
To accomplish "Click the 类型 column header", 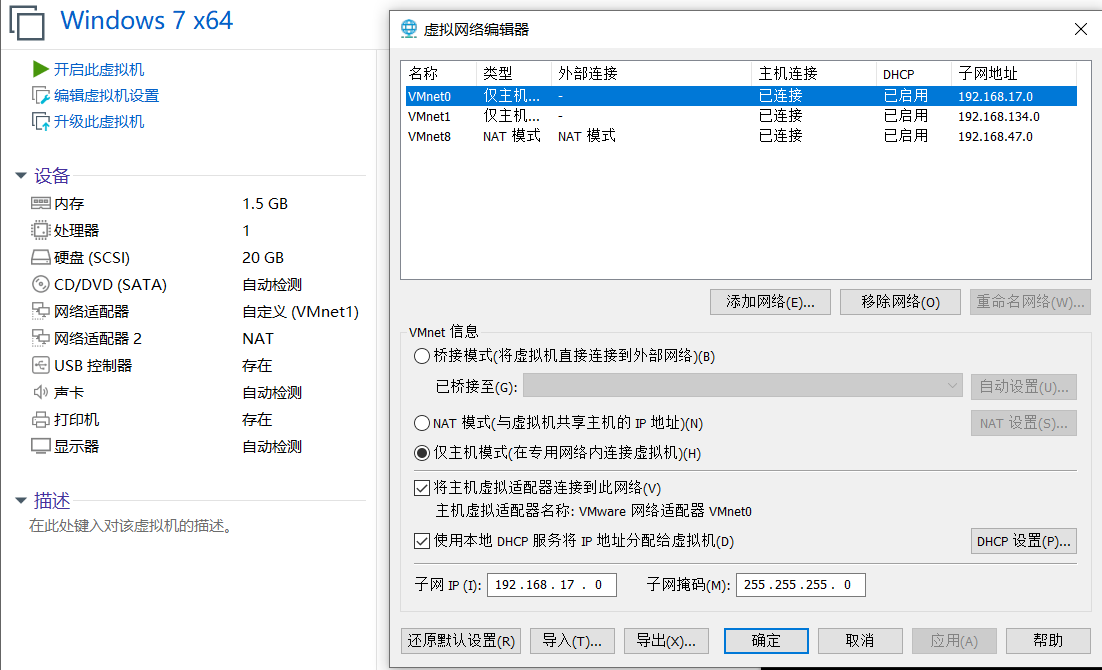I will [x=514, y=73].
